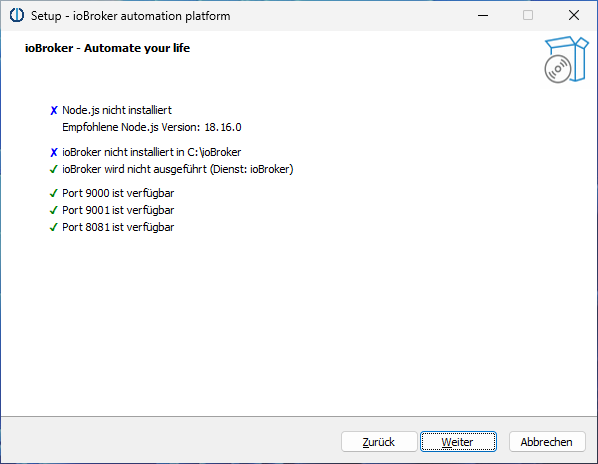The image size is (598, 464).
Task: Click the Port 8081 ist verfügbar text
Action: [118, 227]
